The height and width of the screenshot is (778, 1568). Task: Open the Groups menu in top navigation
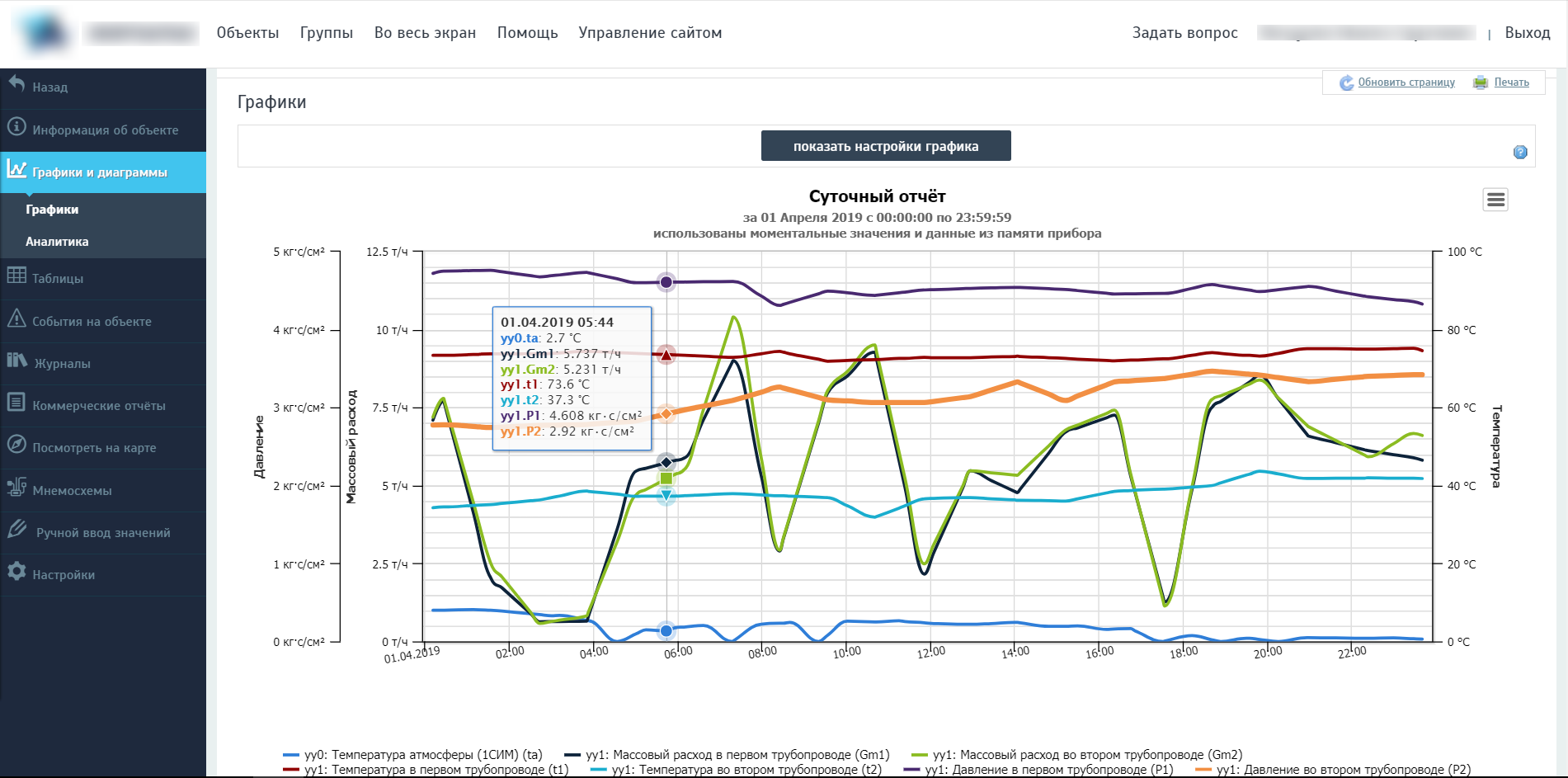click(326, 33)
